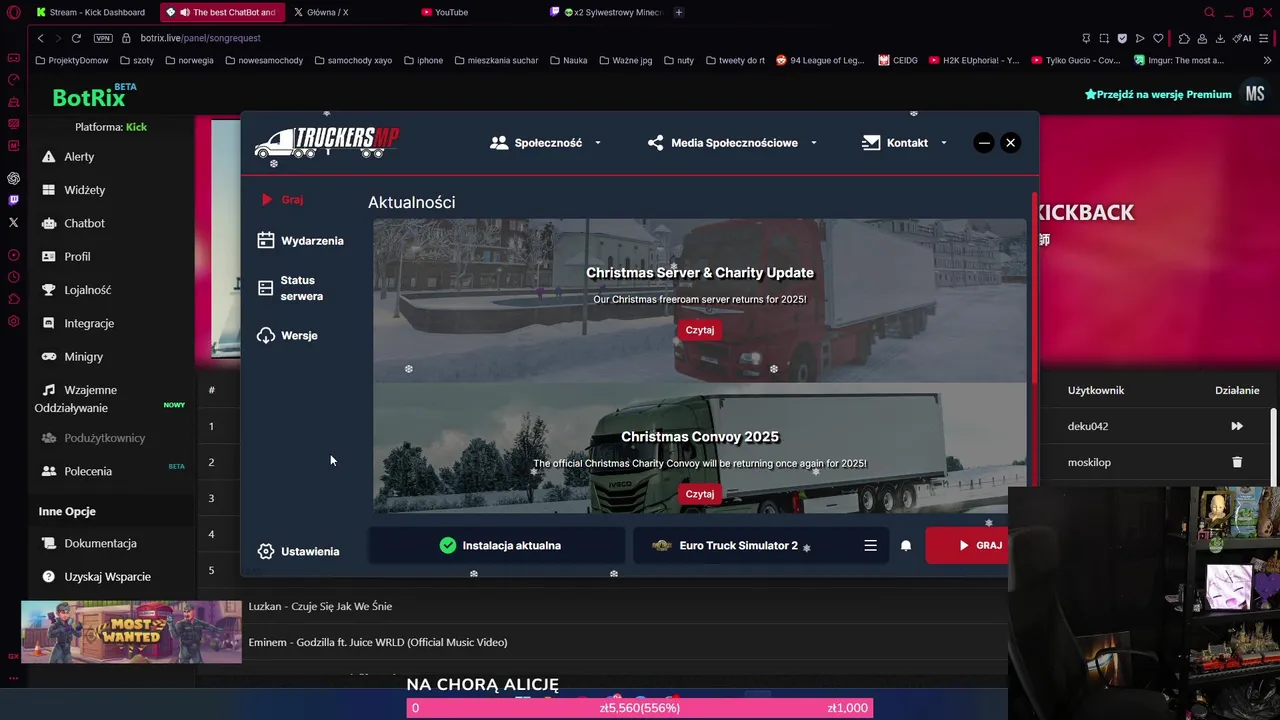Open the MS profile avatar in BotRix
The height and width of the screenshot is (720, 1280).
click(1255, 94)
